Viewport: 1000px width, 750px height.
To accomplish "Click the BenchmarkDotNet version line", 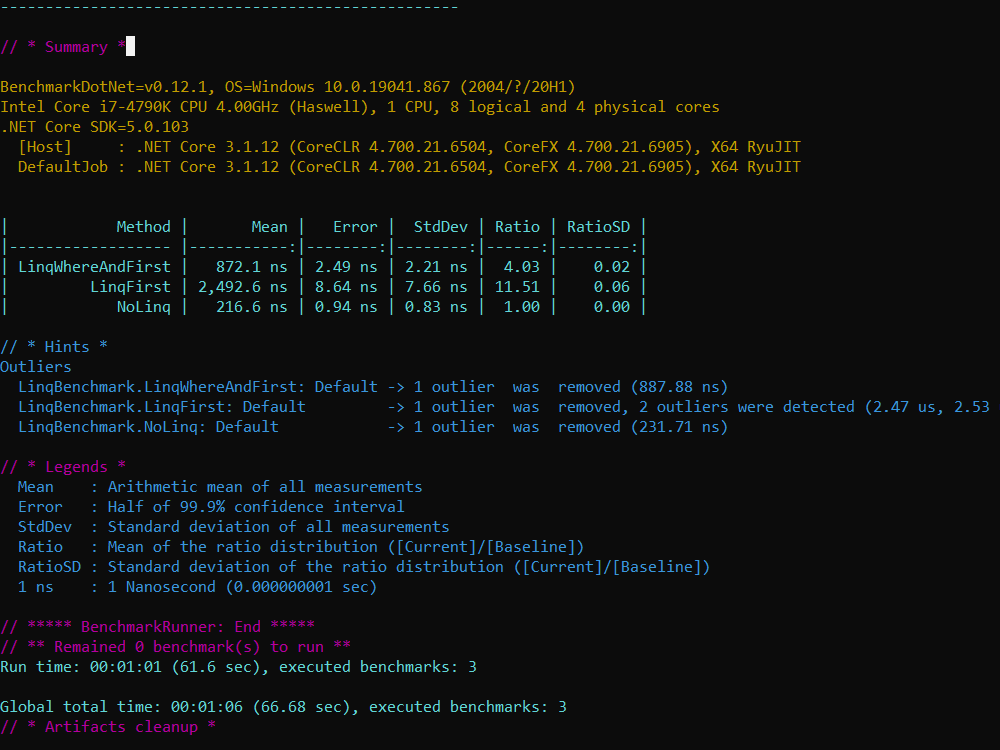I will tap(288, 87).
